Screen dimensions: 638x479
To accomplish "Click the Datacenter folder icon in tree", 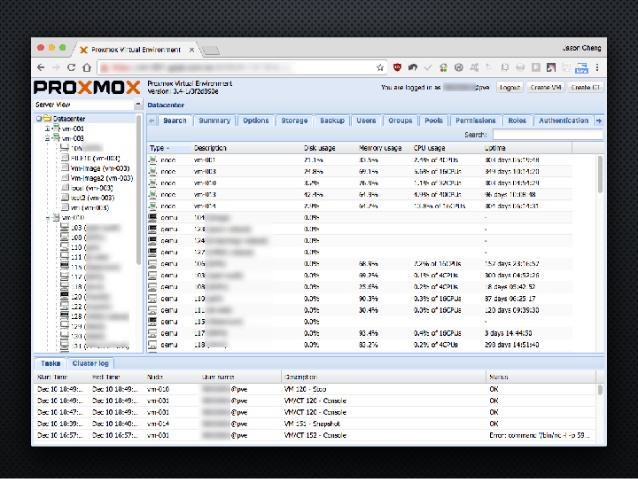I will click(x=47, y=118).
